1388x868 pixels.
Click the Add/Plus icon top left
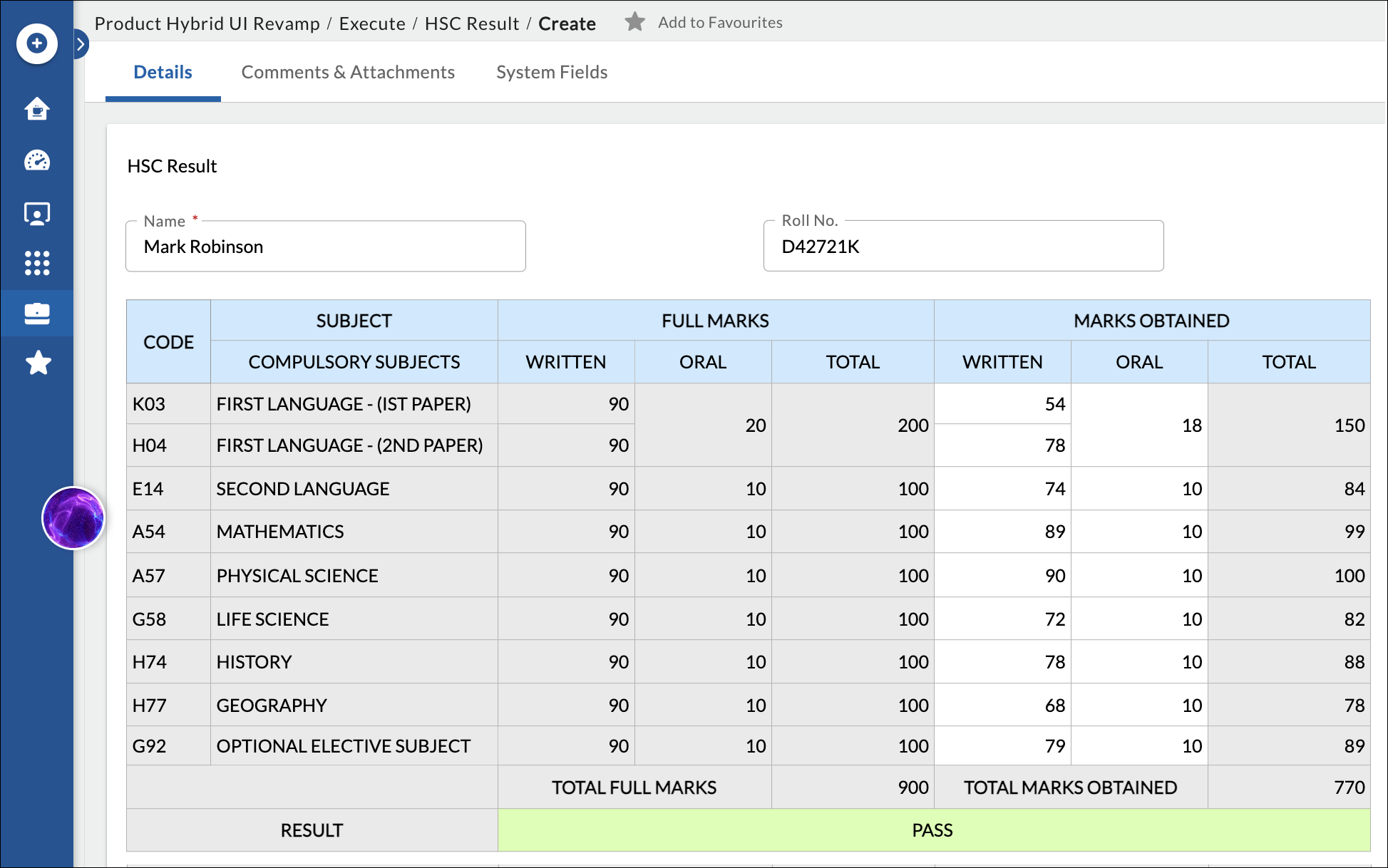(x=36, y=43)
